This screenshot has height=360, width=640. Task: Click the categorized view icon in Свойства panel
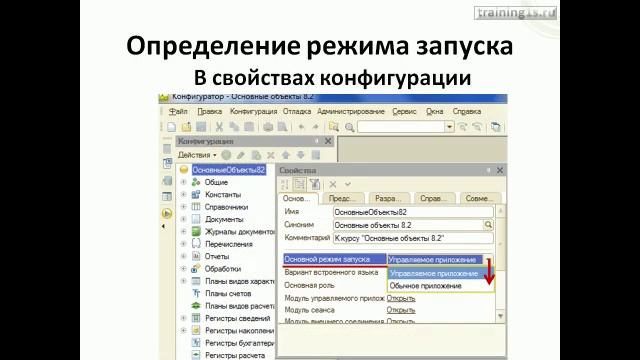click(x=300, y=184)
